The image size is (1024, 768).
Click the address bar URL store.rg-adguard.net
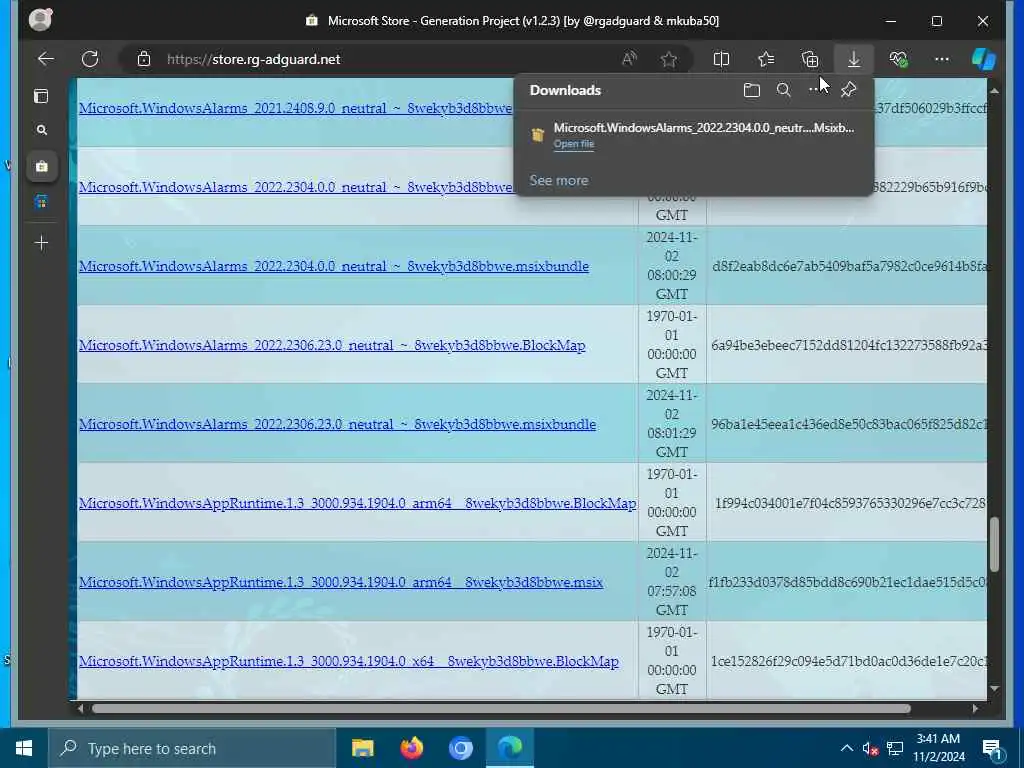coord(253,59)
